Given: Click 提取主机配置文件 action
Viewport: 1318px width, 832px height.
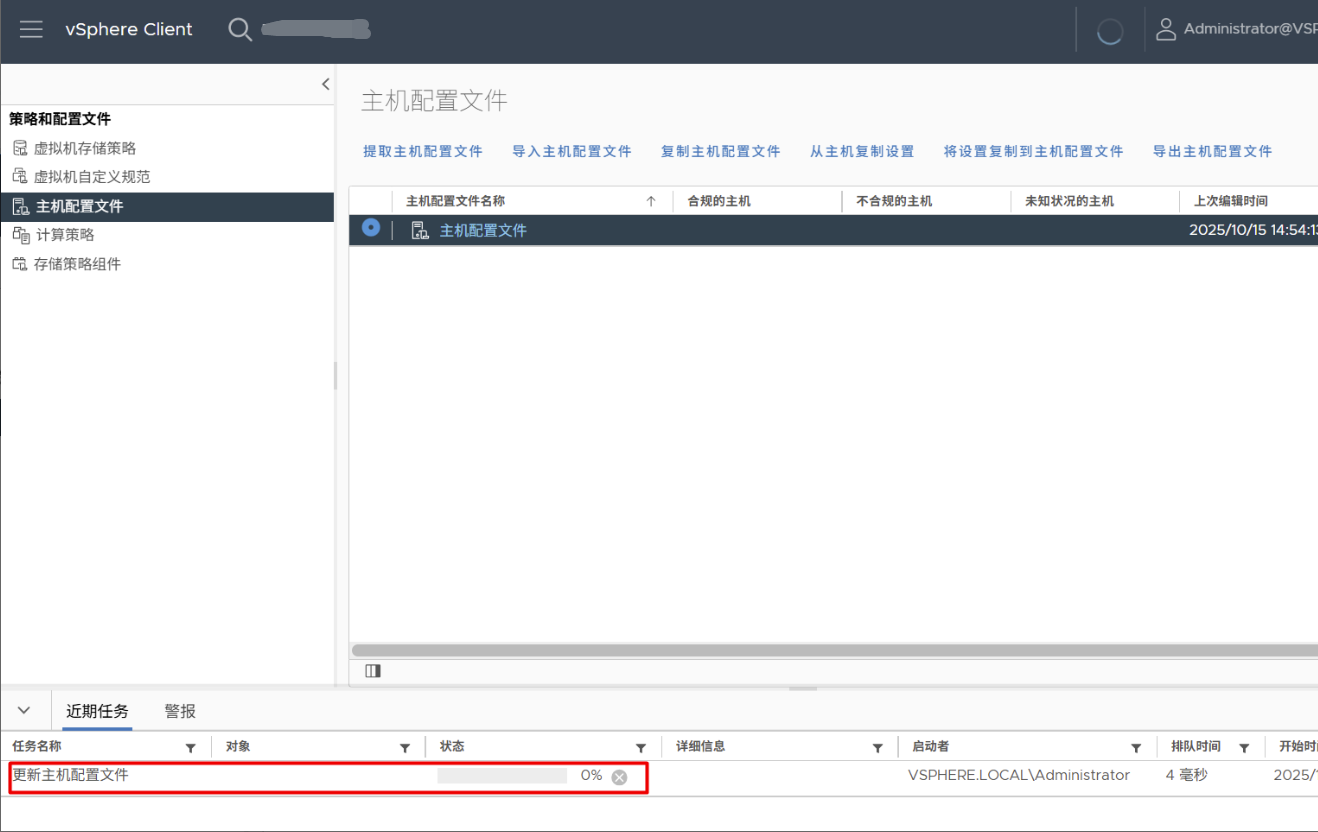Looking at the screenshot, I should [x=423, y=151].
